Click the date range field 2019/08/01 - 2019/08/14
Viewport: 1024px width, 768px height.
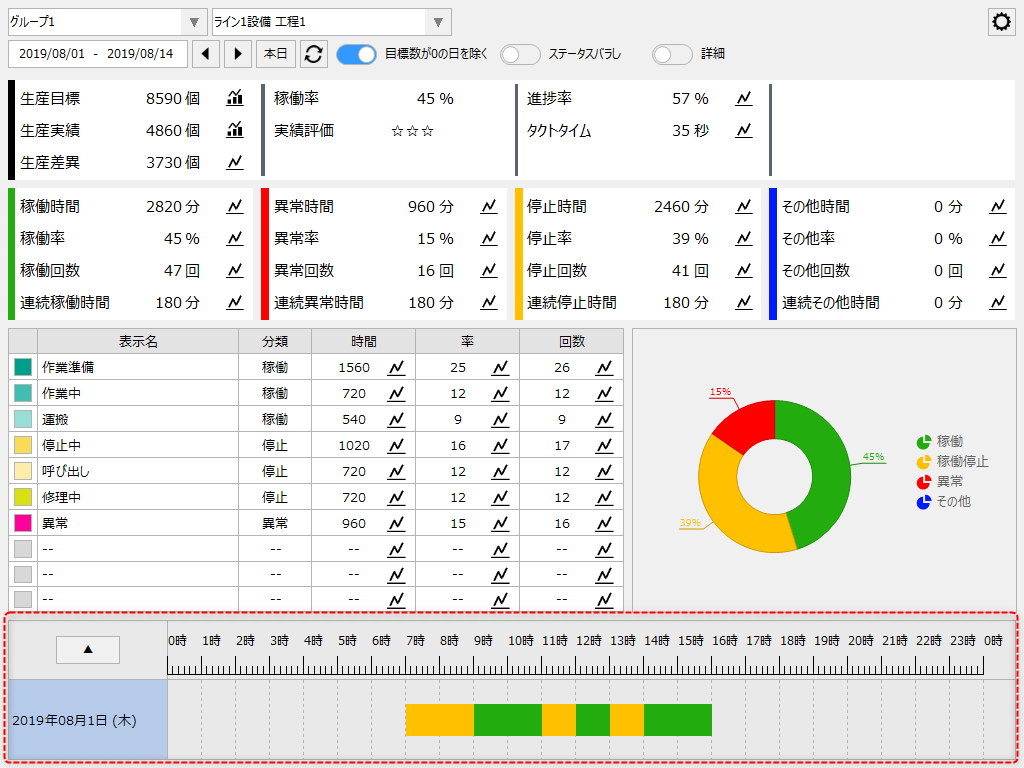pos(97,56)
